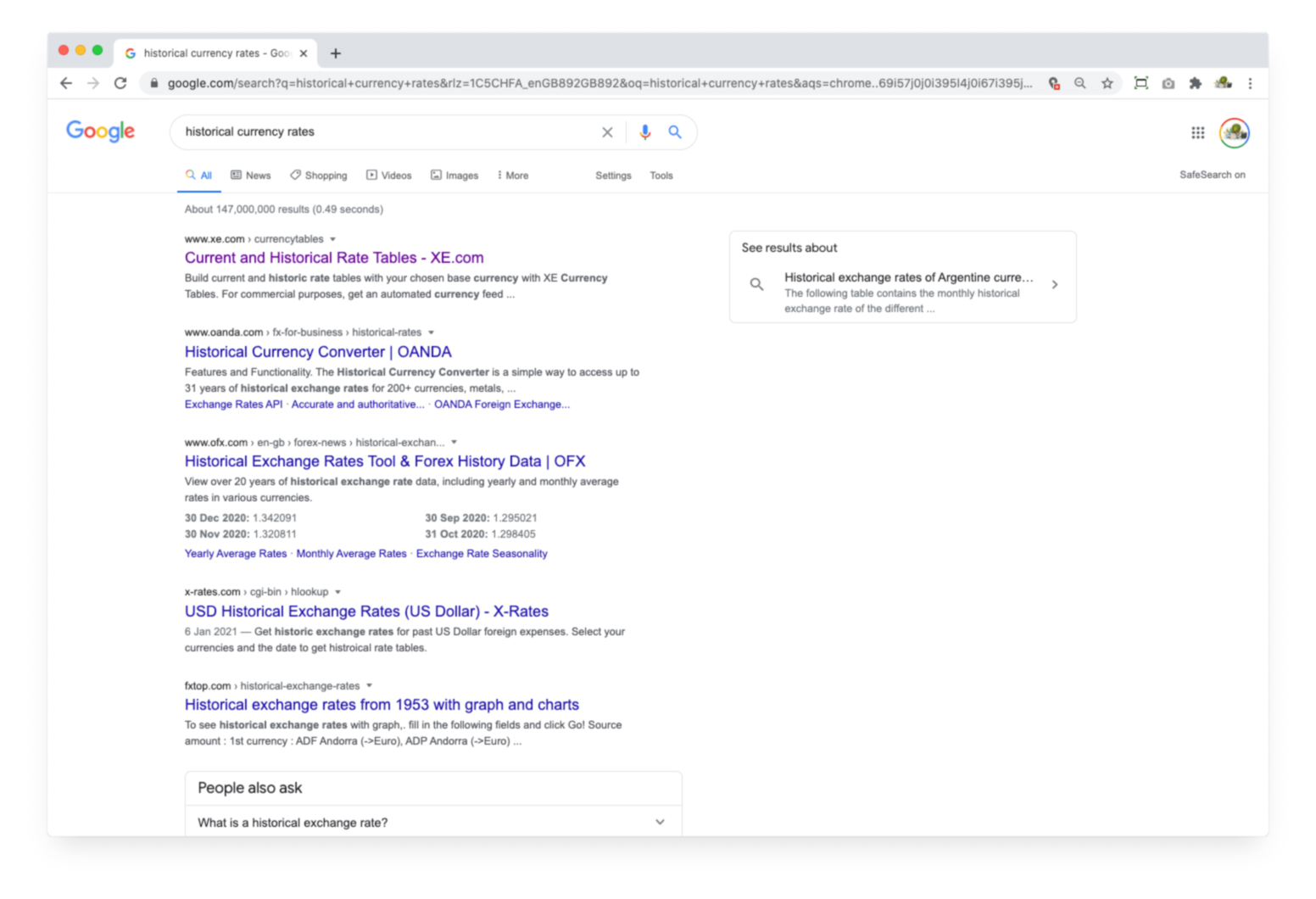Click the SafeSearch on setting

1212,175
